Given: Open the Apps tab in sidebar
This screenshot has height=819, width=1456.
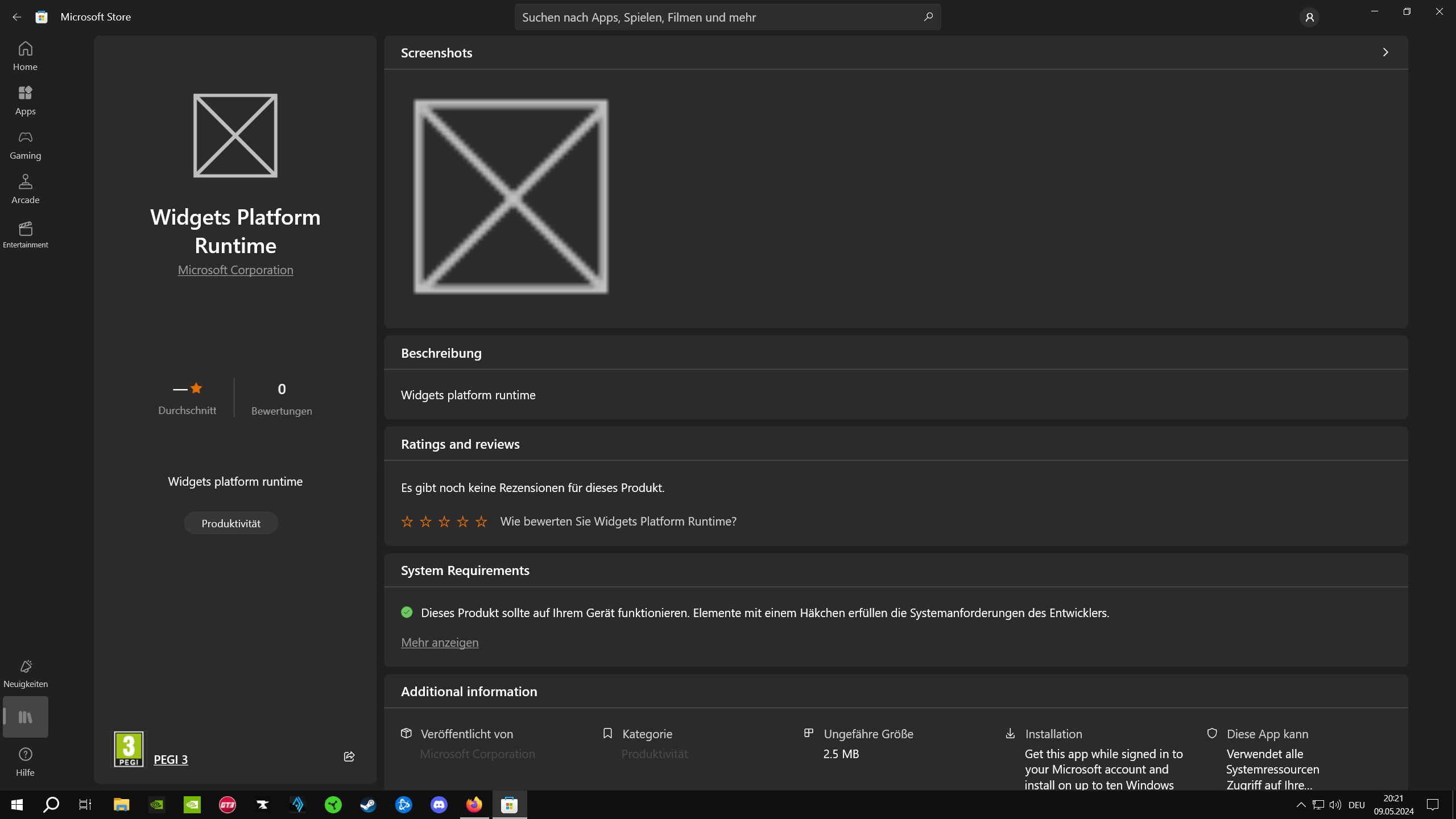Looking at the screenshot, I should (25, 101).
